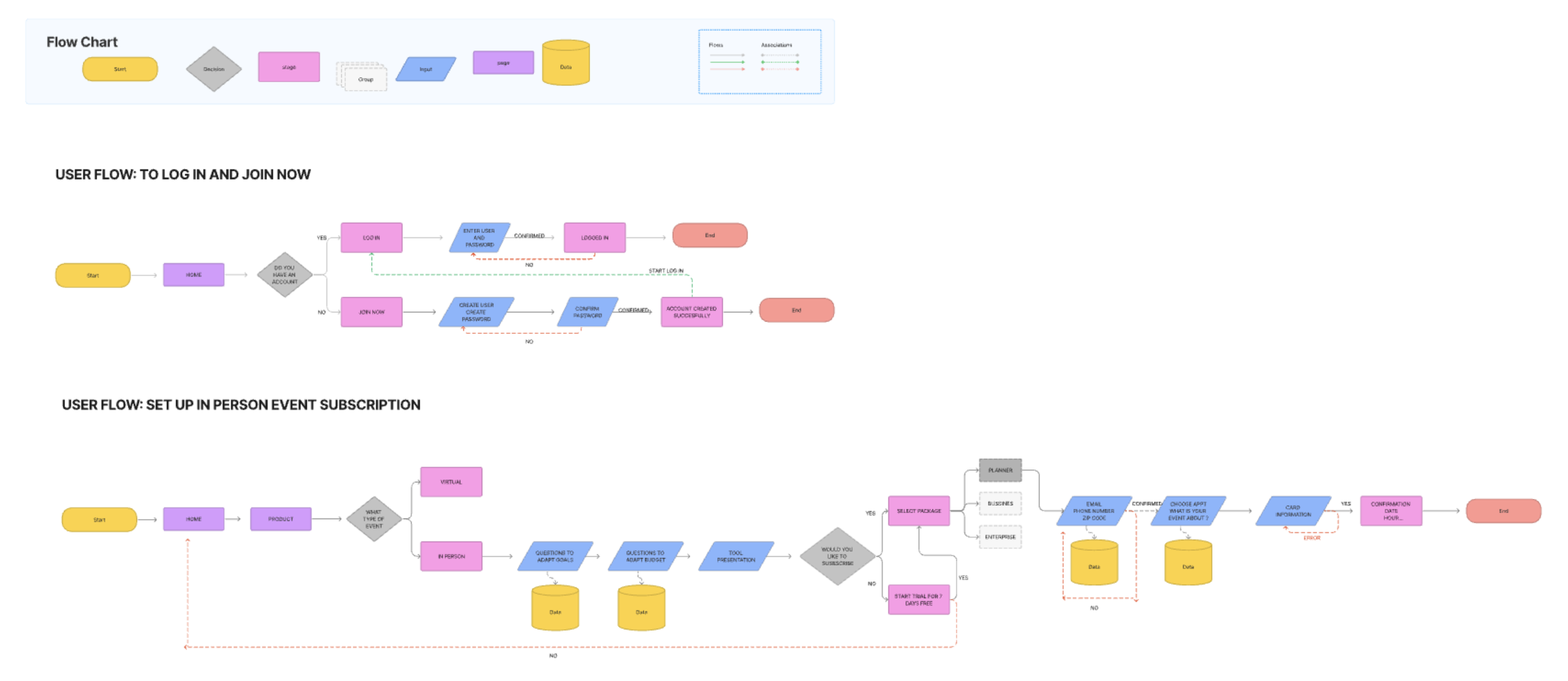Click the TOOL PRESENTATION input shape
This screenshot has width=1568, height=681.
(x=736, y=556)
